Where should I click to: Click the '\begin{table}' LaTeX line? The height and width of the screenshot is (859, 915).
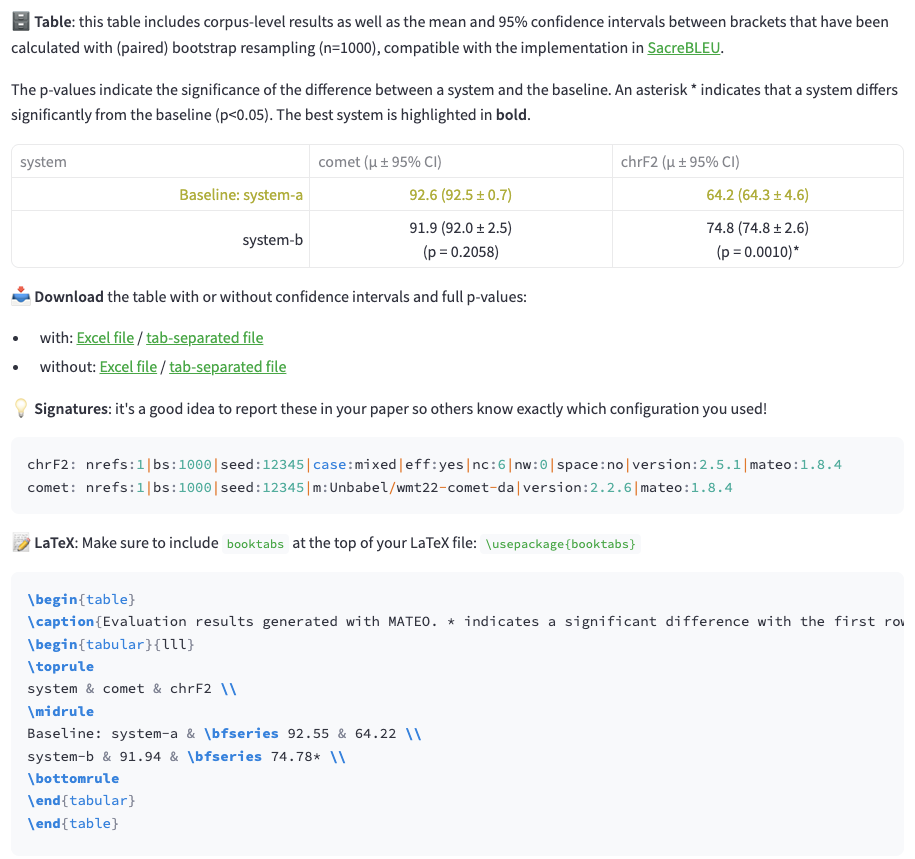[x=81, y=599]
